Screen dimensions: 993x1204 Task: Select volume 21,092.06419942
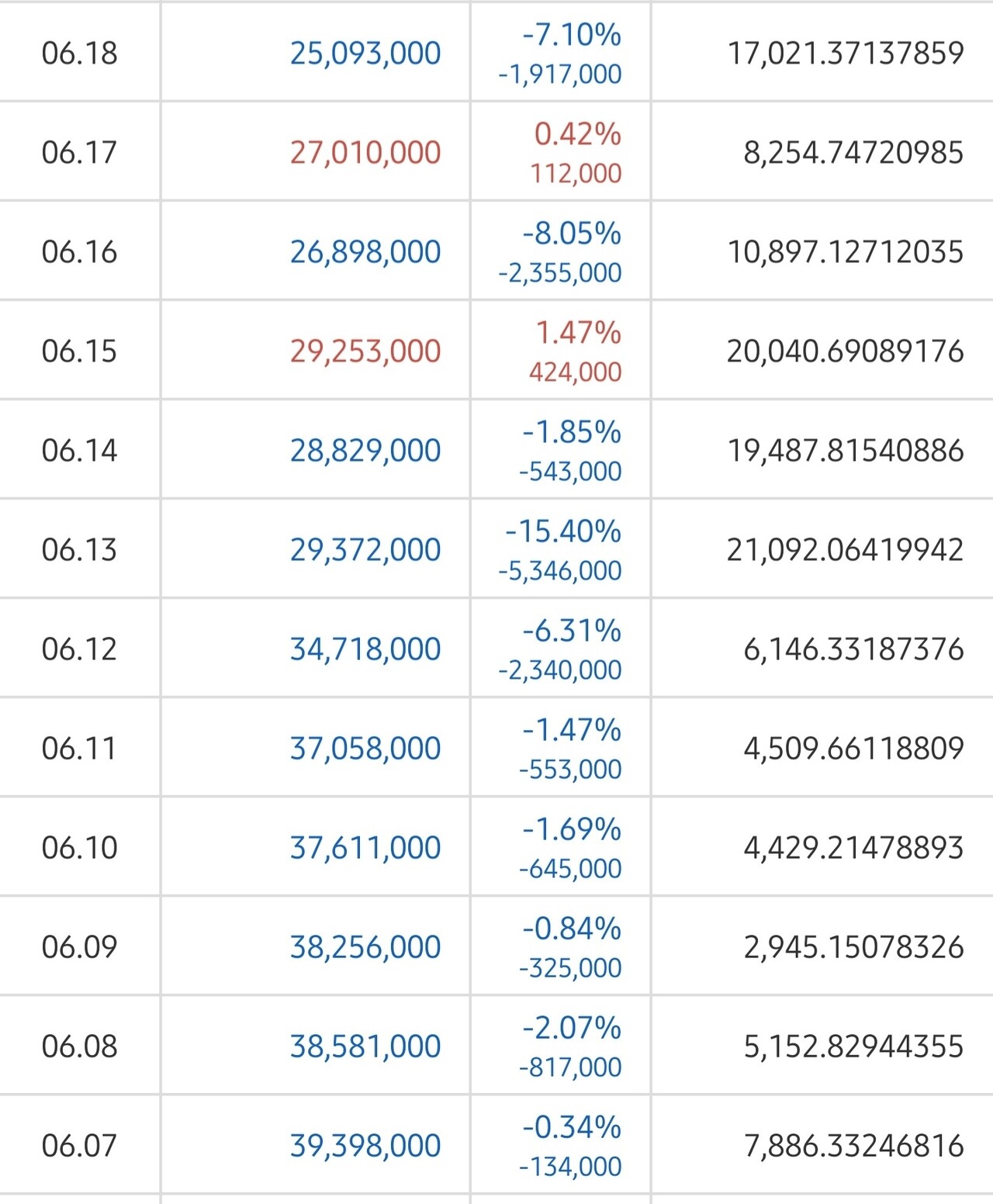coord(845,549)
